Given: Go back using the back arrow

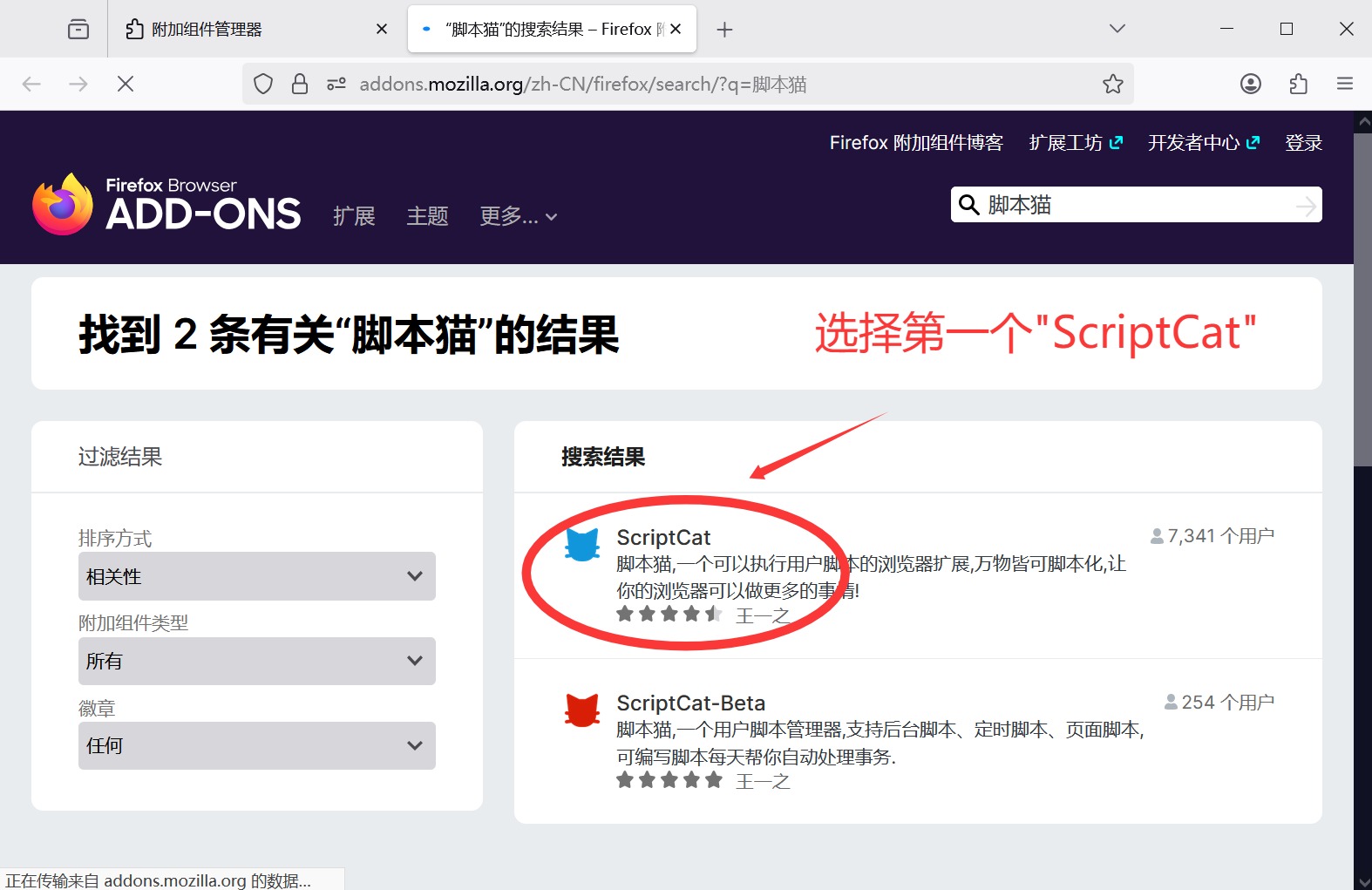Looking at the screenshot, I should pyautogui.click(x=31, y=84).
